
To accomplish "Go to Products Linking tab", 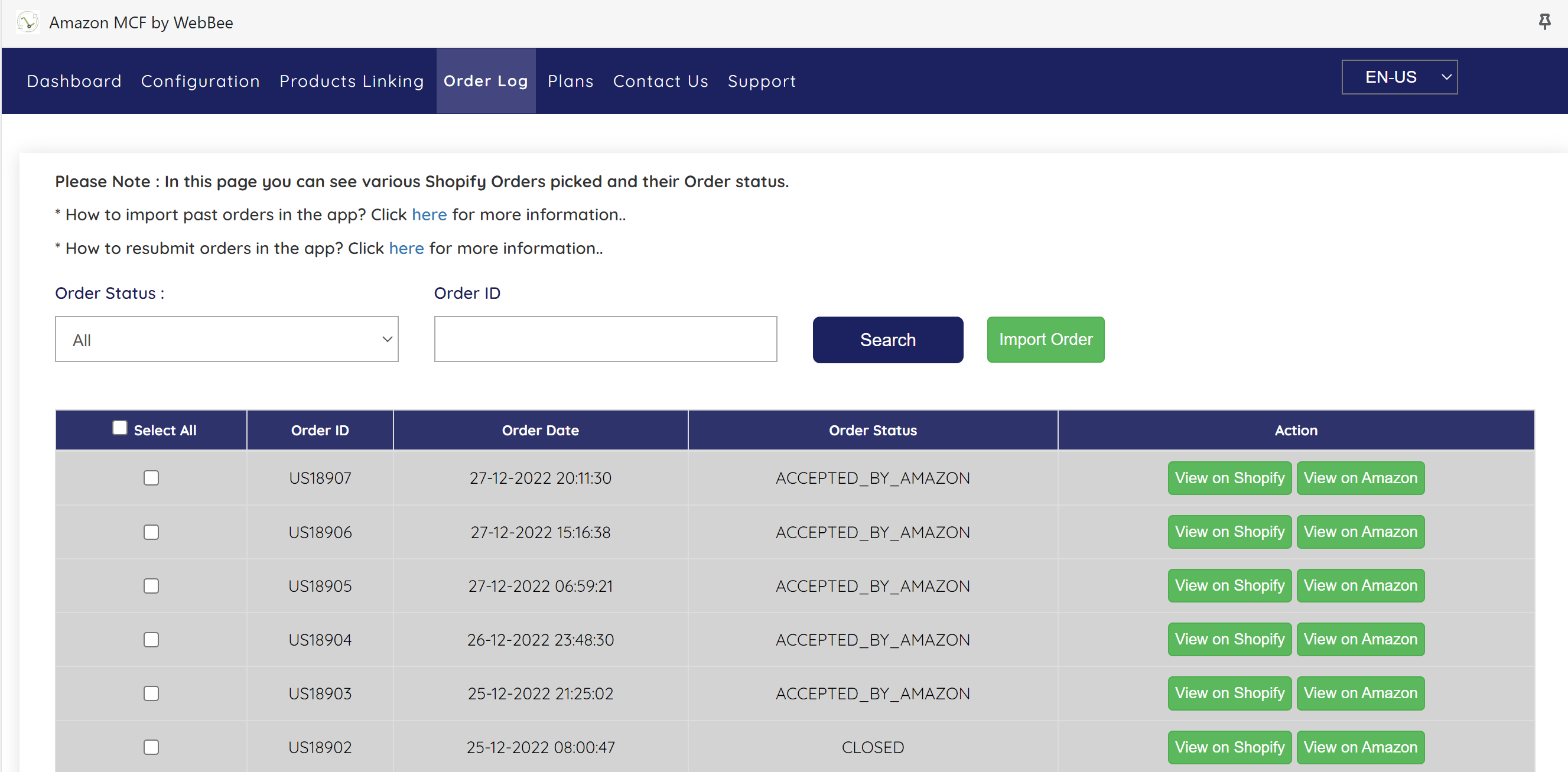I will tap(351, 81).
